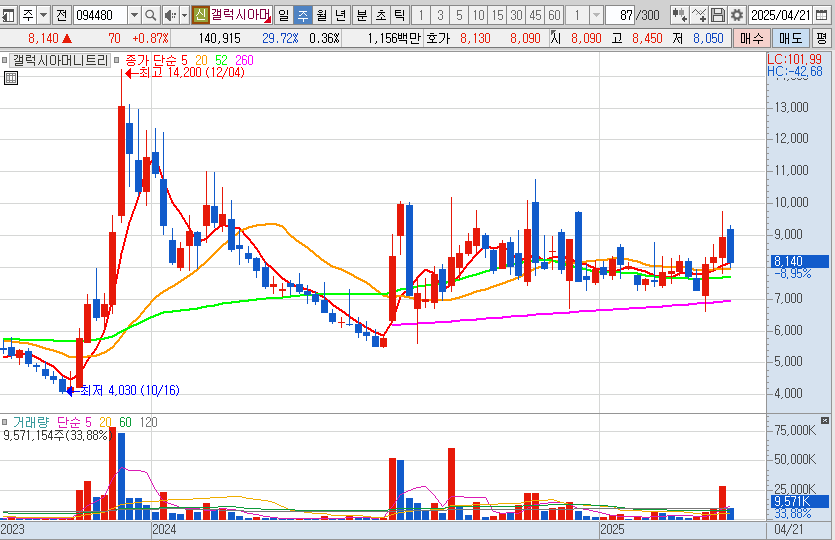Image resolution: width=835 pixels, height=540 pixels.
Task: Click the volume 20 average legend value
Action: 105,422
